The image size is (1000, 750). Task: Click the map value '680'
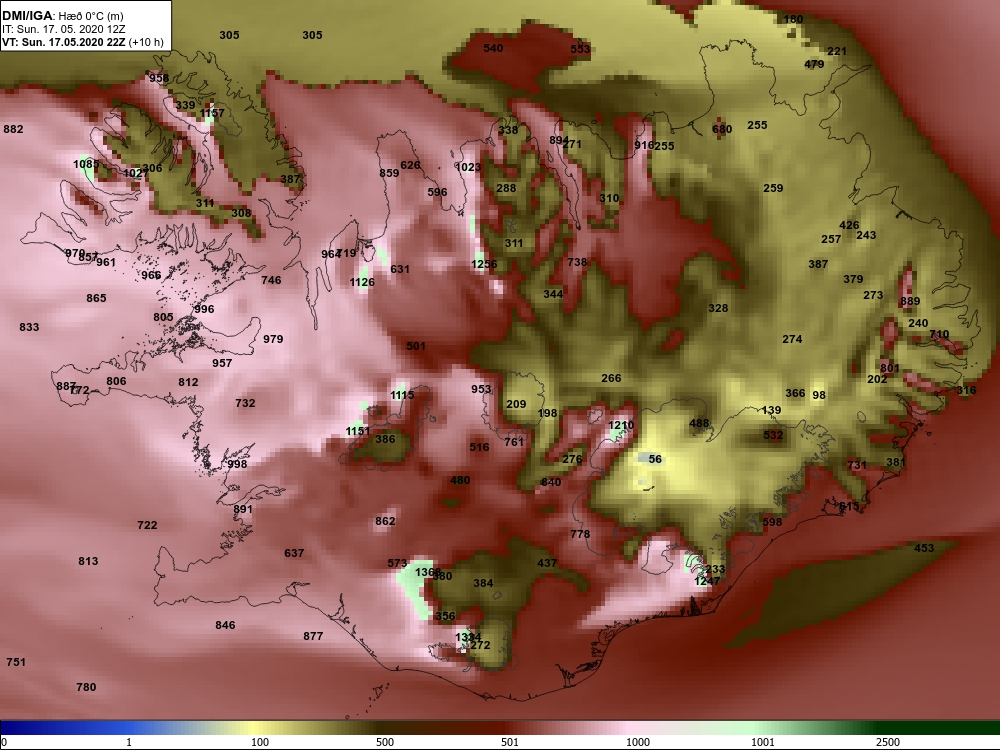(722, 129)
